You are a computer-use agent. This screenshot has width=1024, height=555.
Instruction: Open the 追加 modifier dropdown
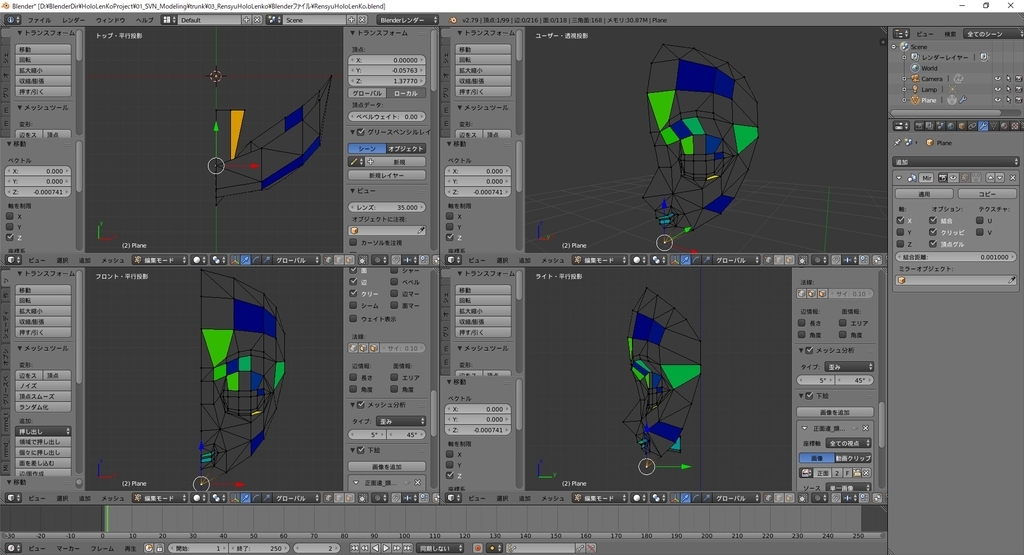955,161
